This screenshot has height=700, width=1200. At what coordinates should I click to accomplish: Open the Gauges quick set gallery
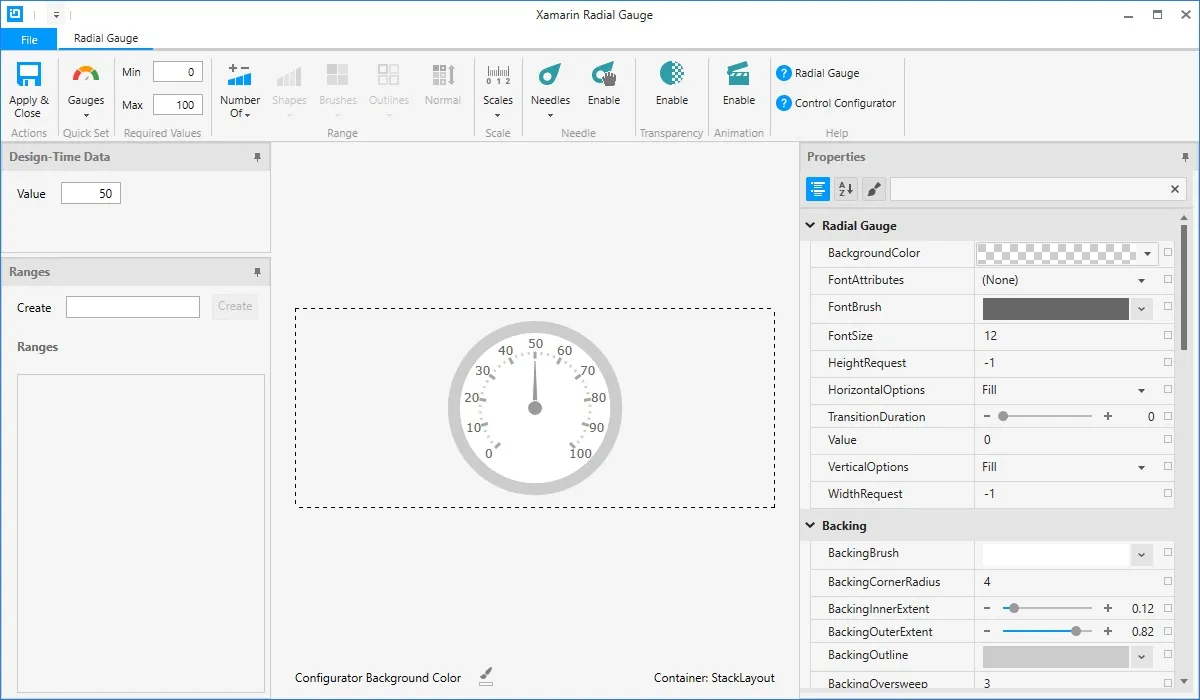[x=86, y=88]
